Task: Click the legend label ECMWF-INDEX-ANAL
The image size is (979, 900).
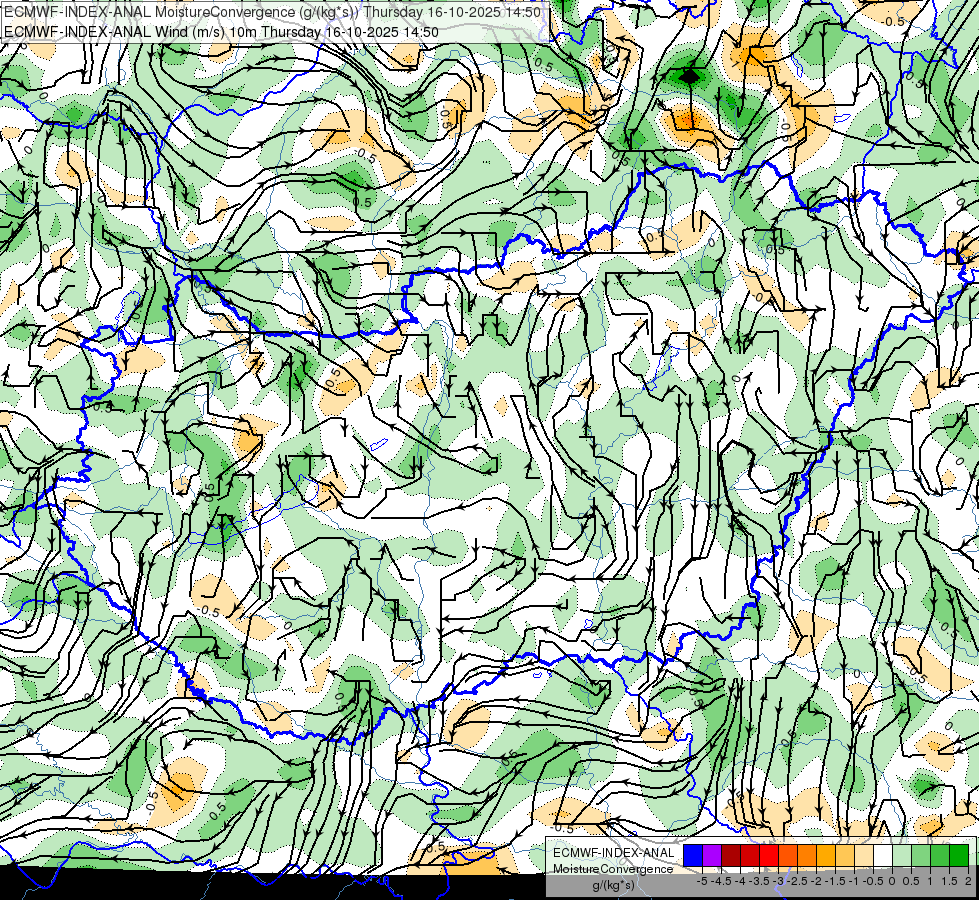Action: pos(614,853)
